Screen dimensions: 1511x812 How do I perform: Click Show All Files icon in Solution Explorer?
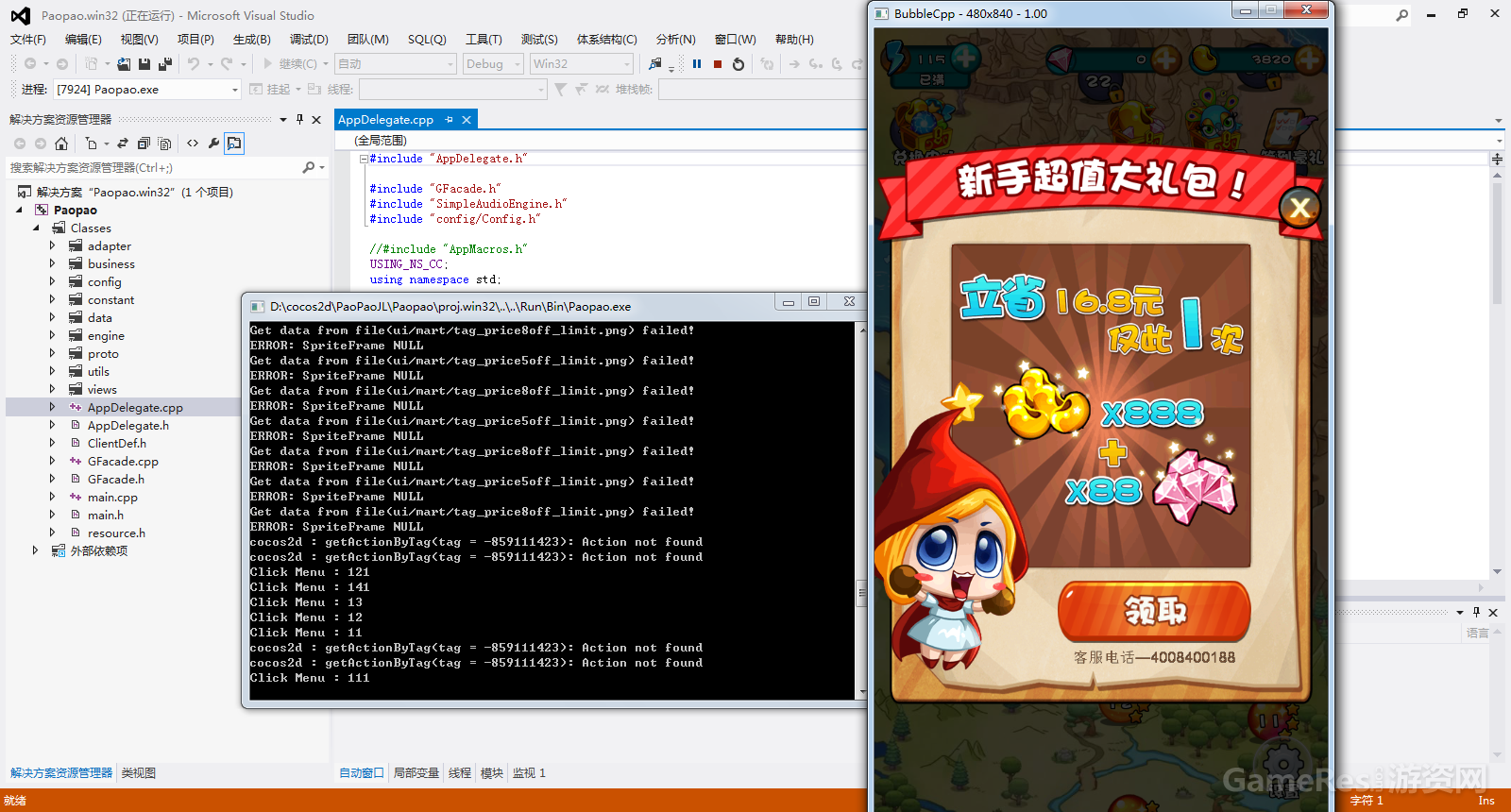(164, 144)
